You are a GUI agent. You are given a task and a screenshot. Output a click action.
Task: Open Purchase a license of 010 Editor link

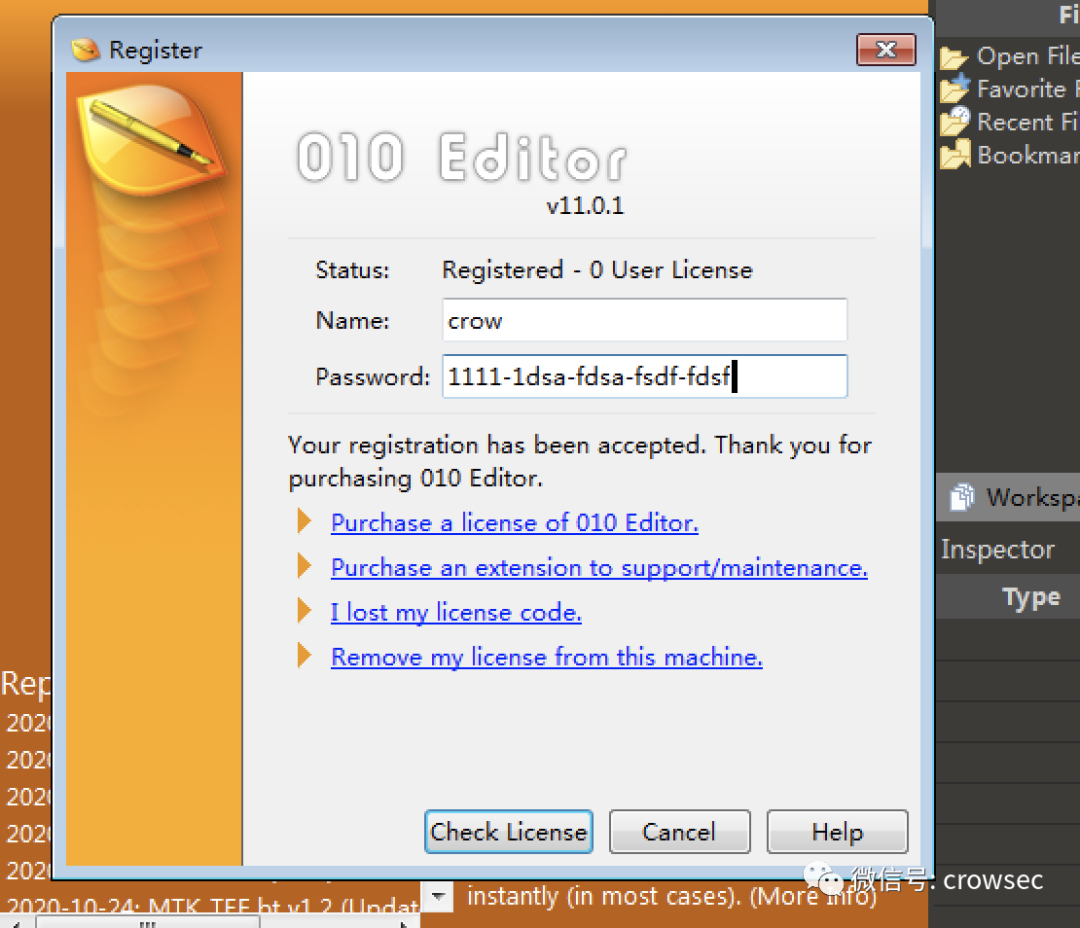[x=515, y=523]
